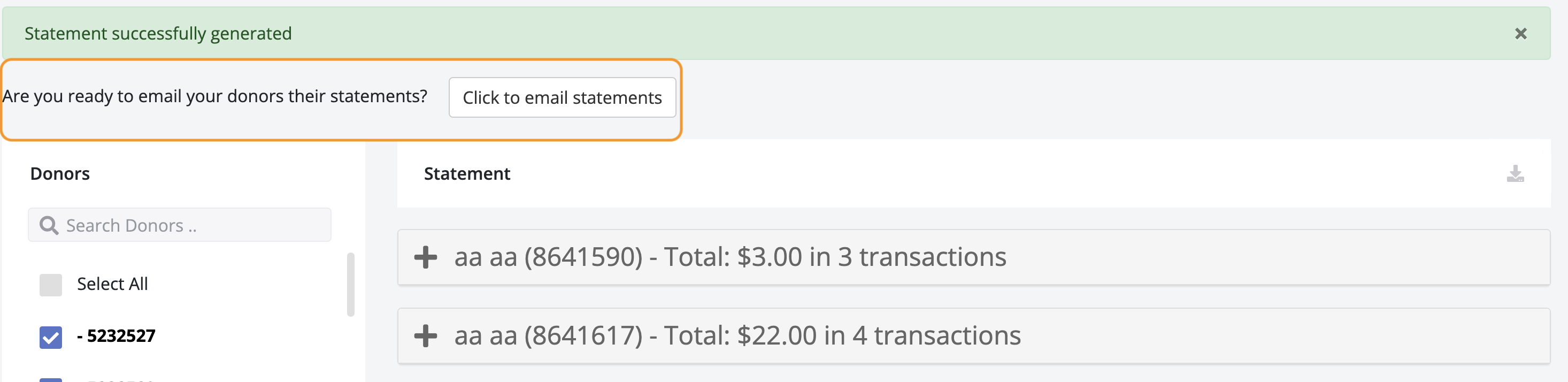Dismiss the success alert with the X icon

(1520, 34)
